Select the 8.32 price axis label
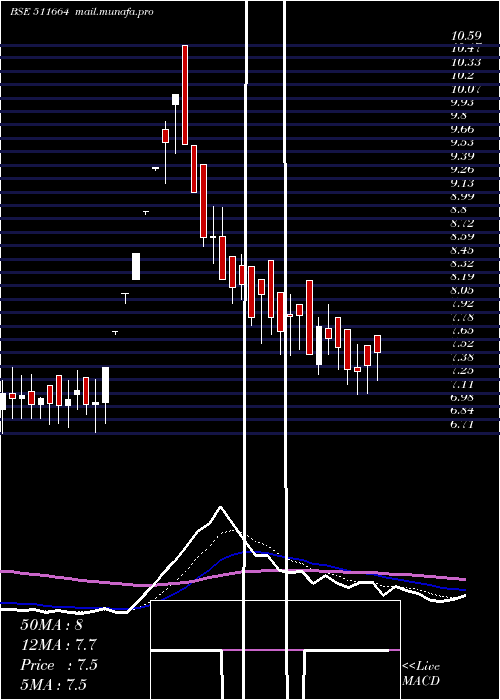The height and width of the screenshot is (700, 500). [462, 263]
